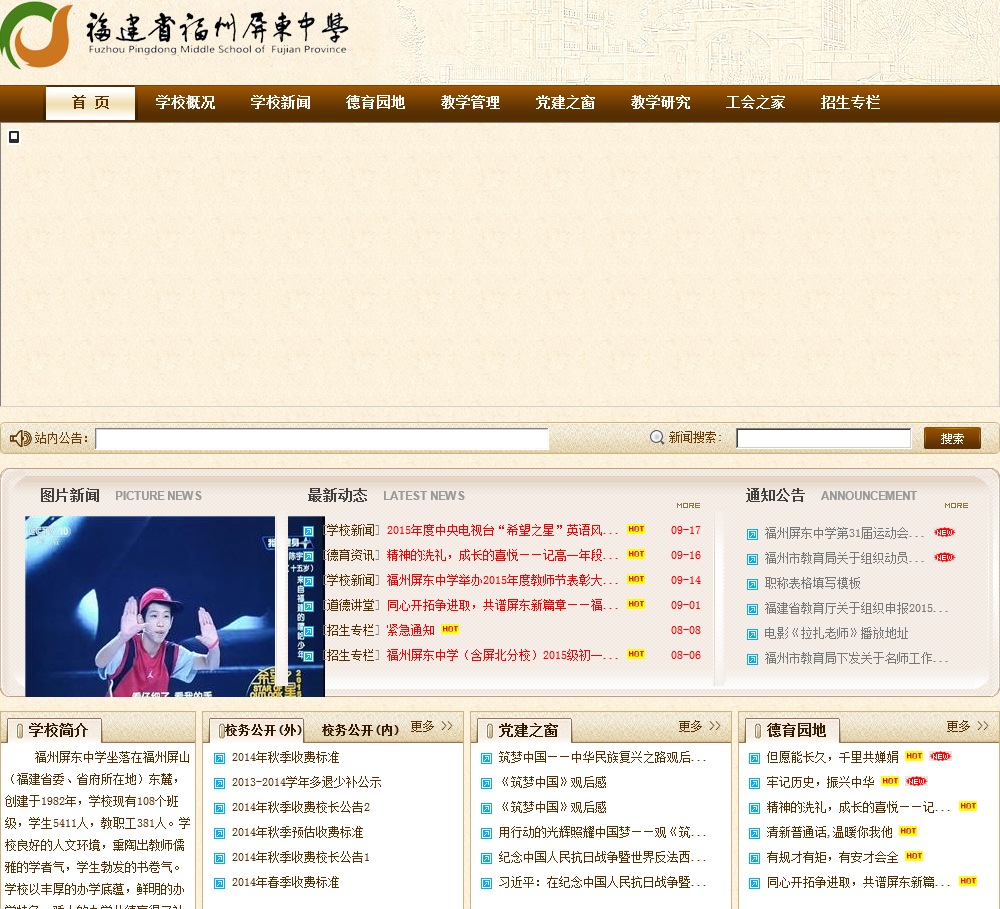Click NEW badge after 福州屏东中学第31届运动会

click(945, 532)
